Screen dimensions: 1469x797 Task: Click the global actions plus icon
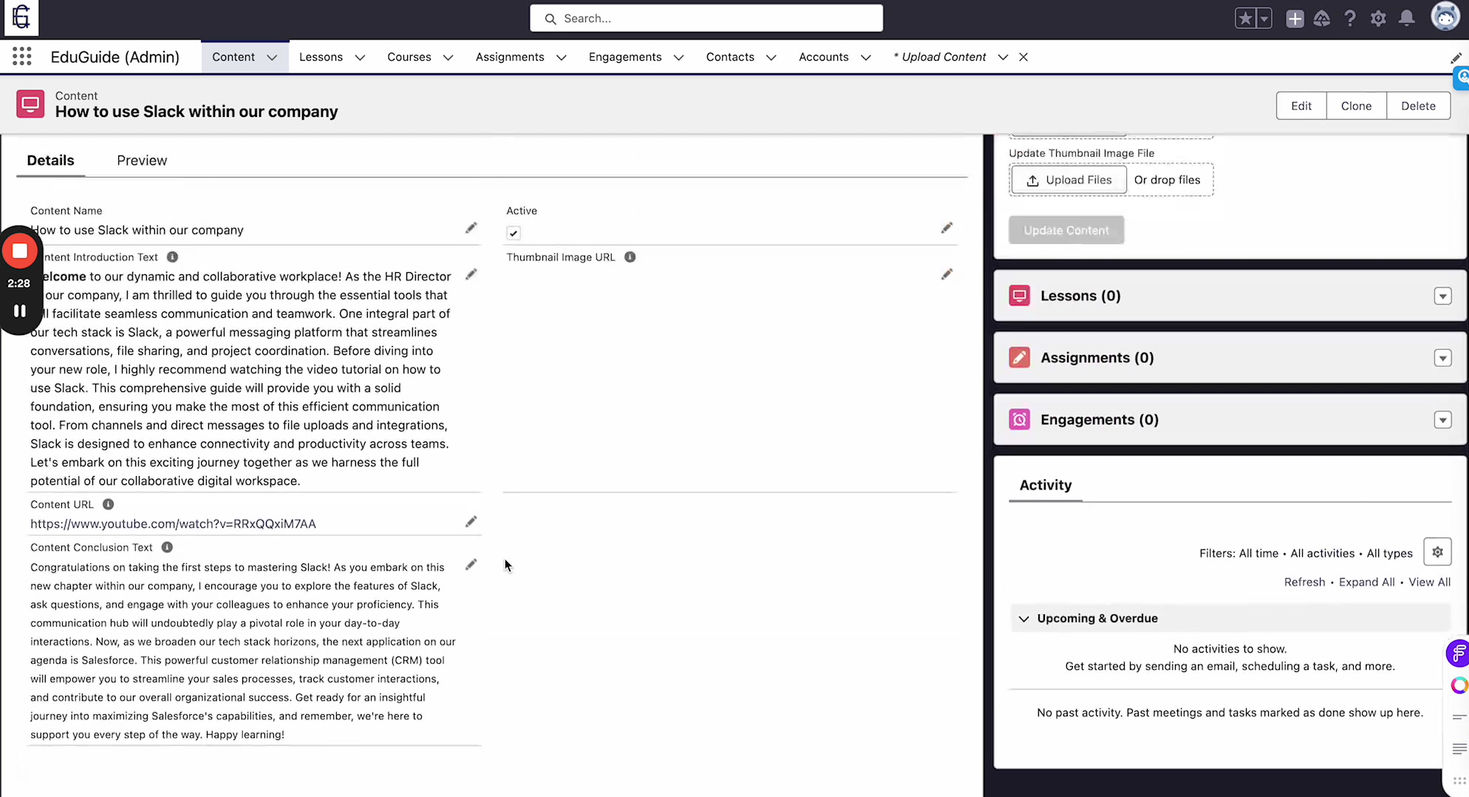tap(1295, 18)
